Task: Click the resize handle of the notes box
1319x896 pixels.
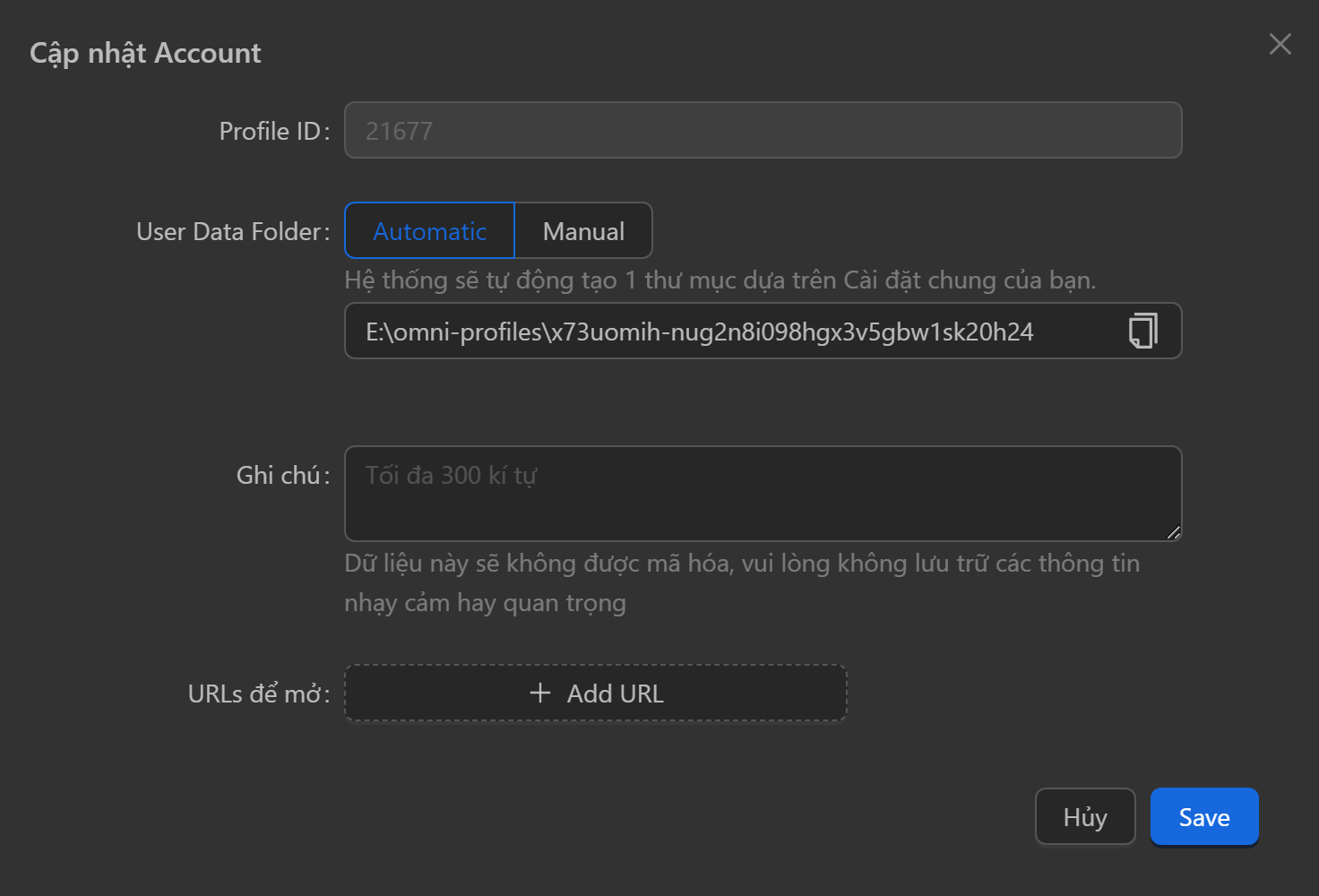Action: click(1172, 532)
